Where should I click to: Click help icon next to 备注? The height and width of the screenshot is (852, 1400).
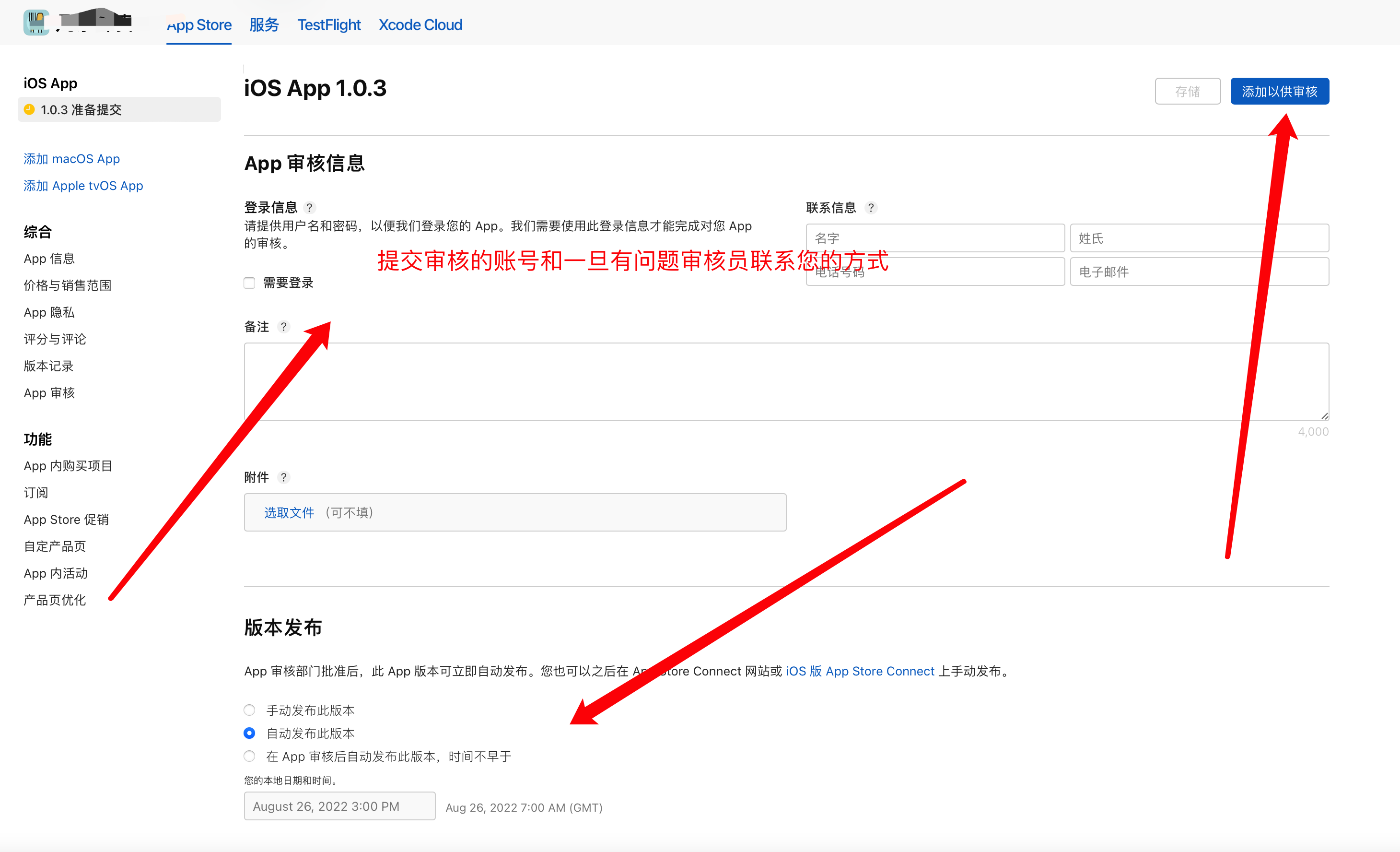pyautogui.click(x=283, y=327)
